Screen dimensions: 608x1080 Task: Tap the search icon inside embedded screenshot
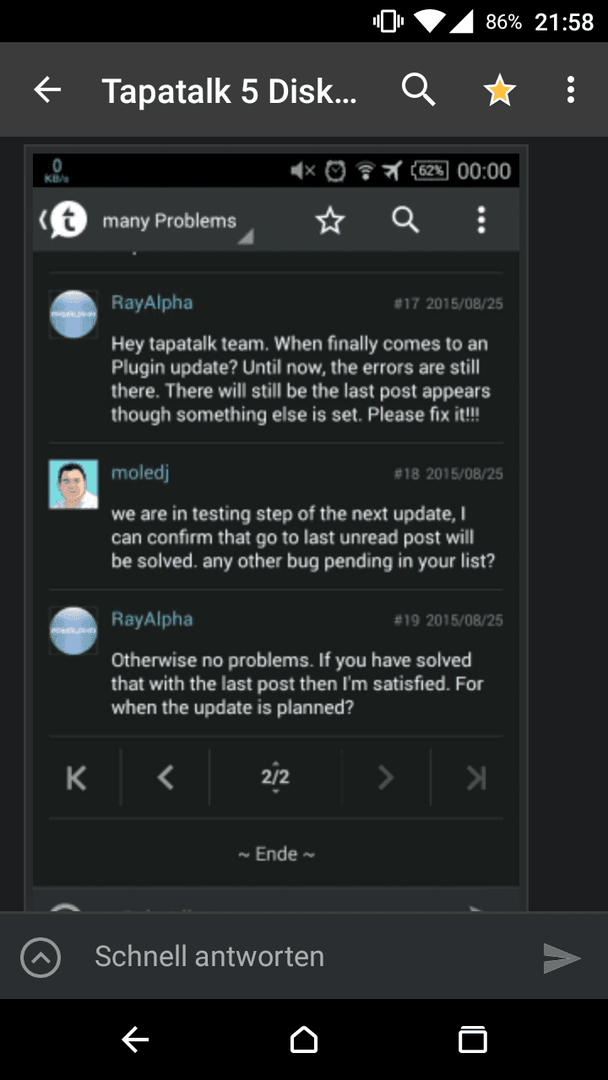(406, 220)
